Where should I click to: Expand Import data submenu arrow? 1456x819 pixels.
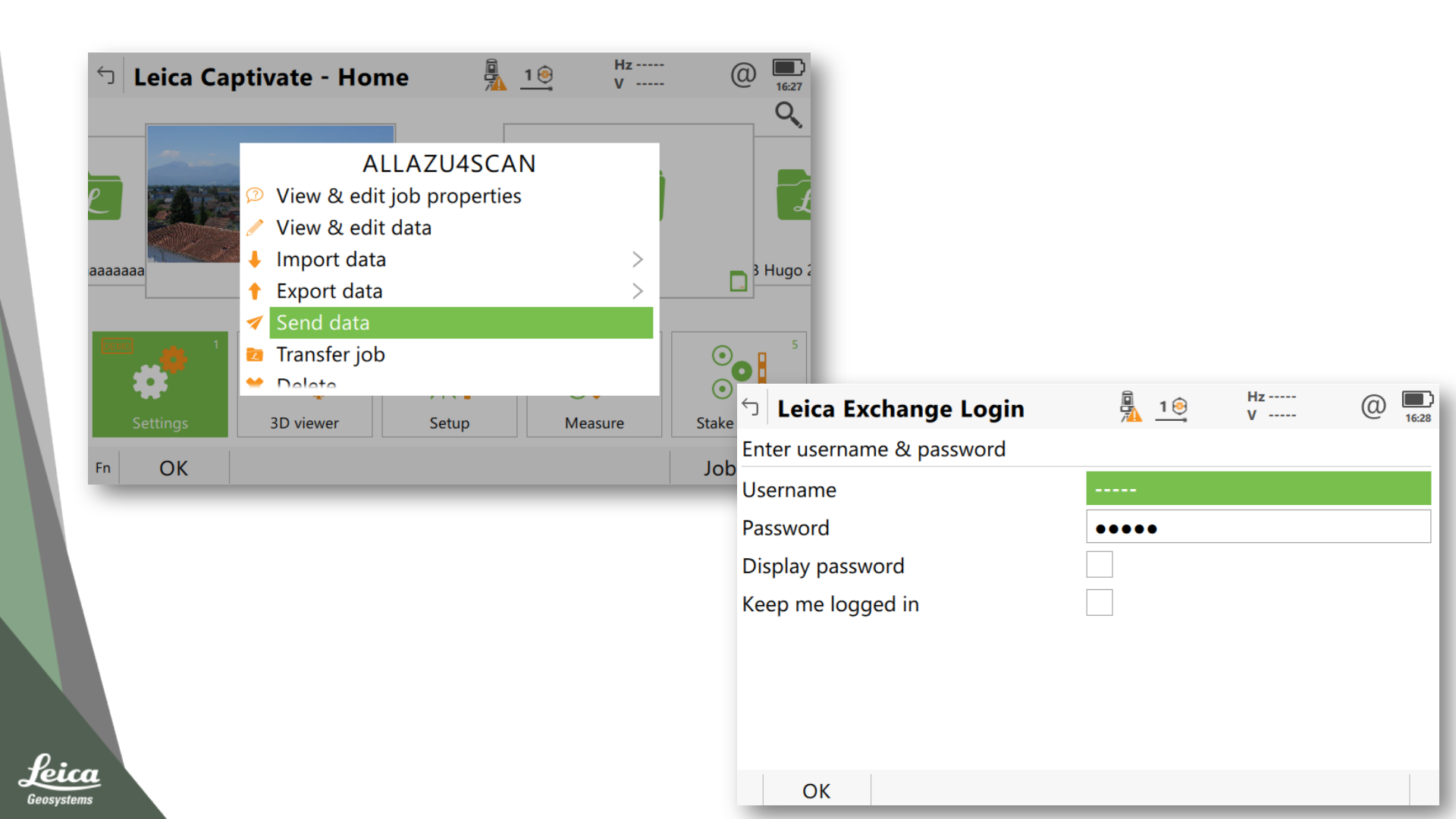pos(638,259)
